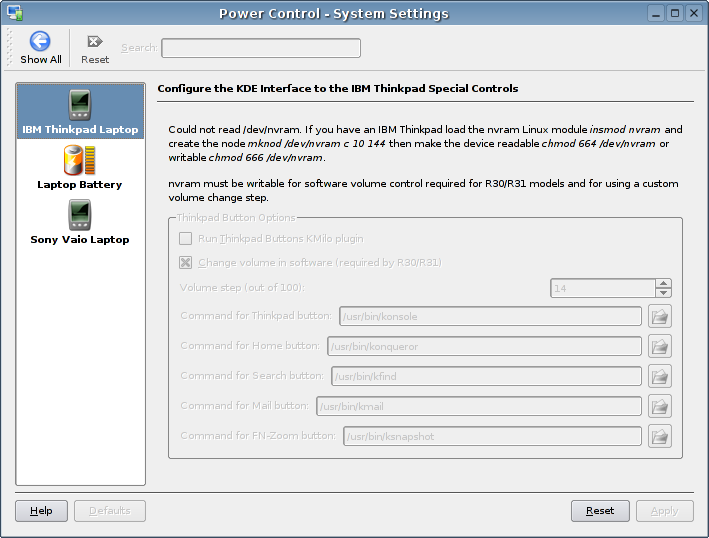The height and width of the screenshot is (538, 709).
Task: Decrease the volume step value
Action: (x=663, y=293)
